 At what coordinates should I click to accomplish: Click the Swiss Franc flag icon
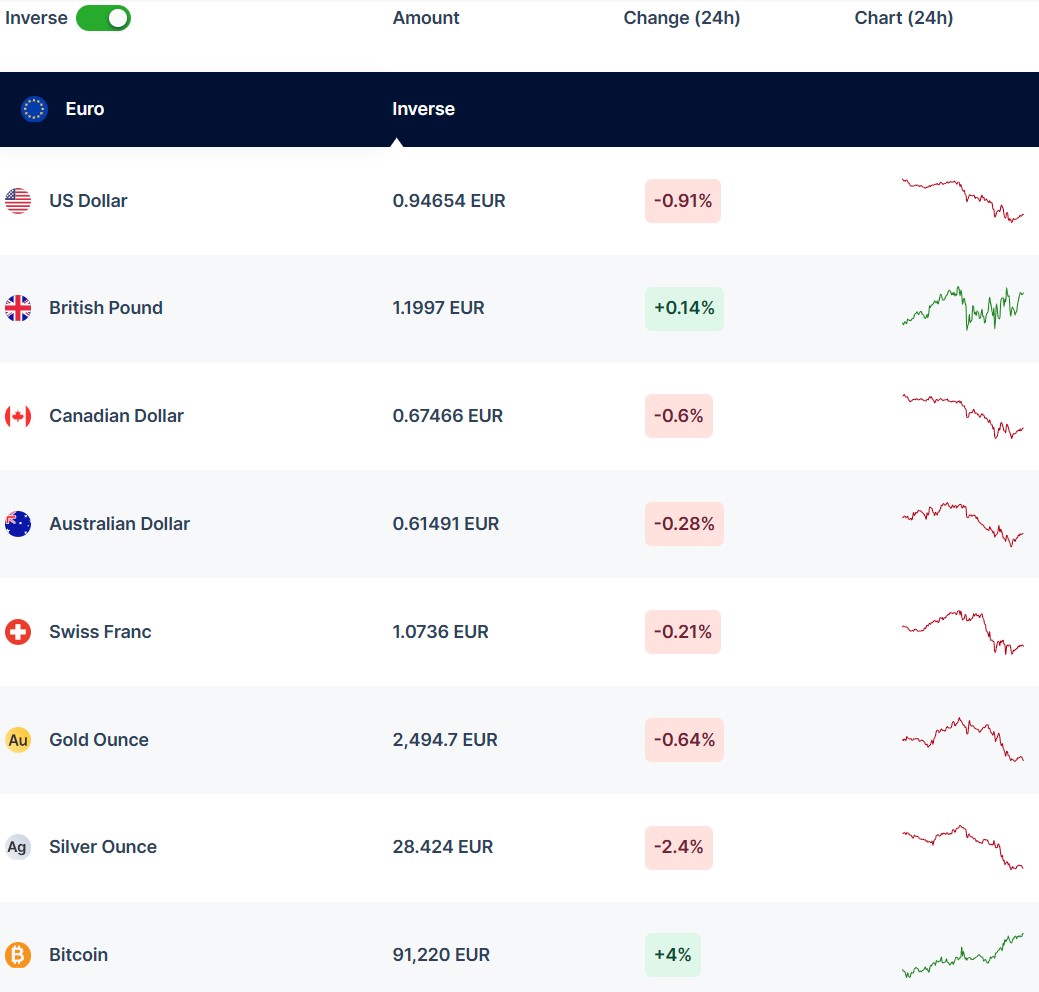(18, 632)
